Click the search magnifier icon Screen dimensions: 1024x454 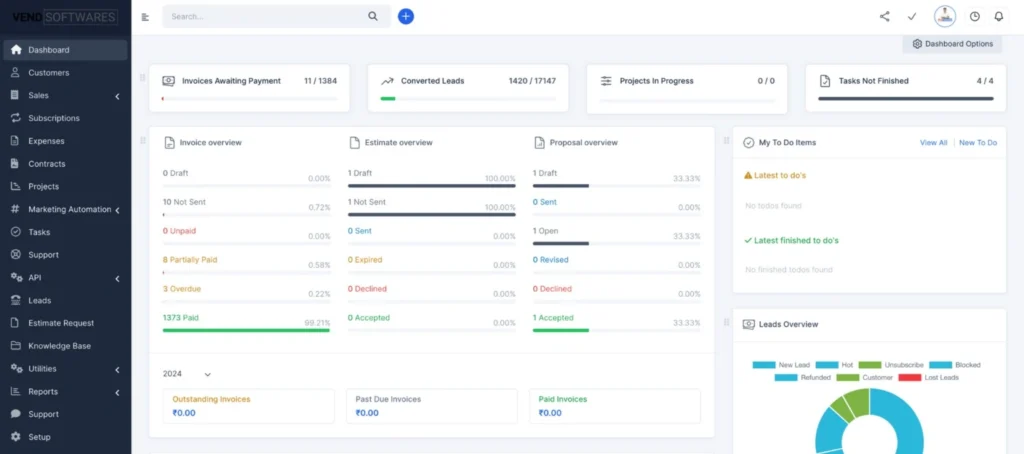(x=373, y=16)
